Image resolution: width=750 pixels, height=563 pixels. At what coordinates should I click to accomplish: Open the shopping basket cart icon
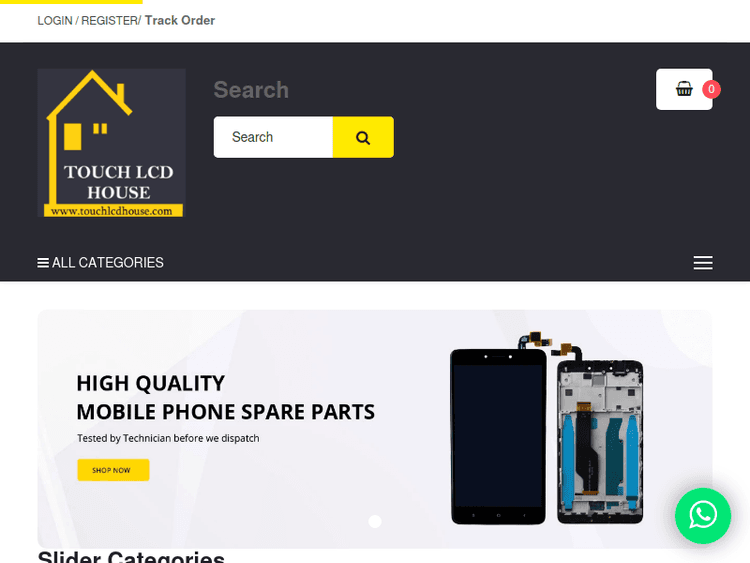pyautogui.click(x=684, y=89)
